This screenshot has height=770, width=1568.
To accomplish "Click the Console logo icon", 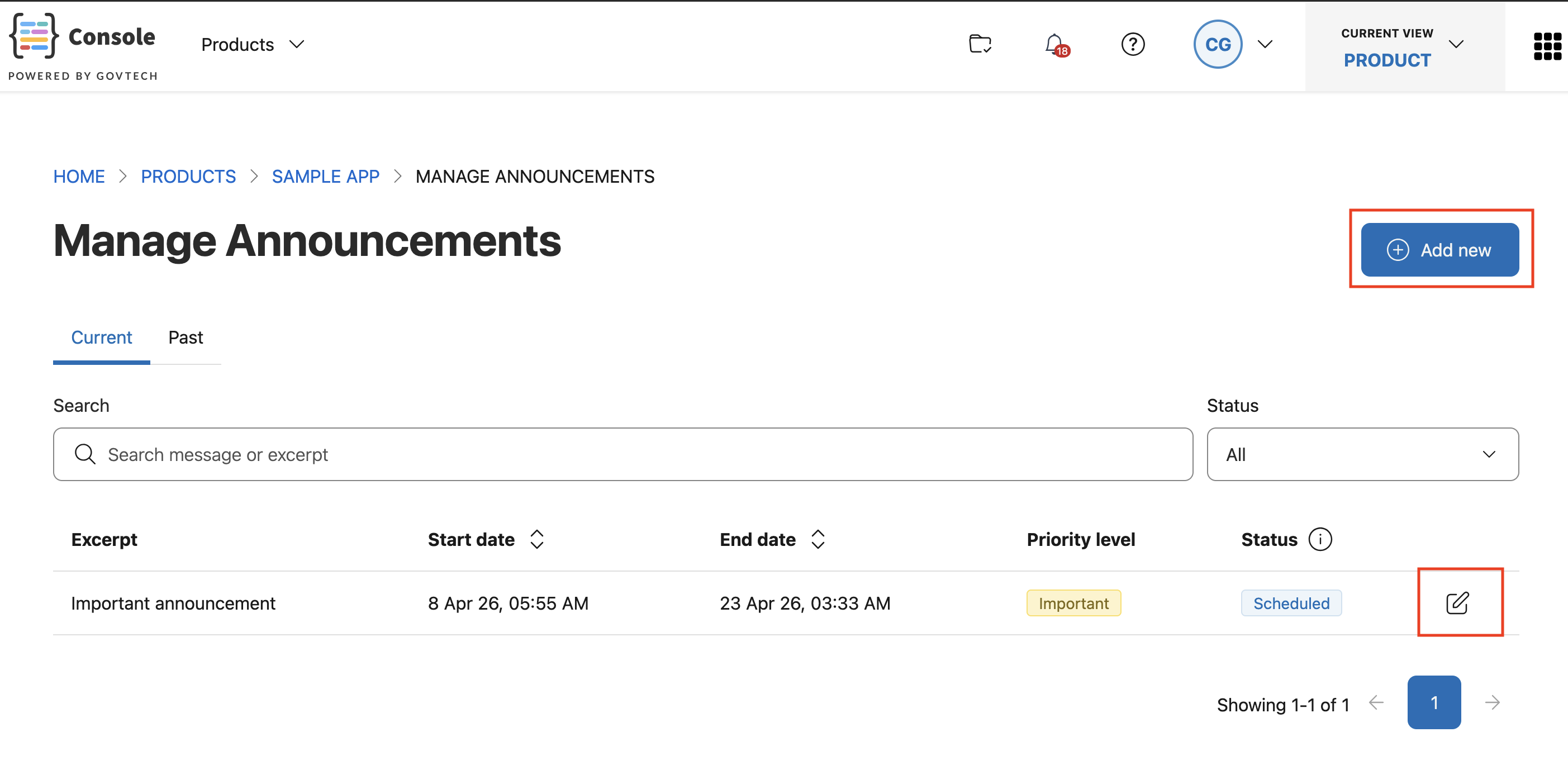I will [x=34, y=36].
